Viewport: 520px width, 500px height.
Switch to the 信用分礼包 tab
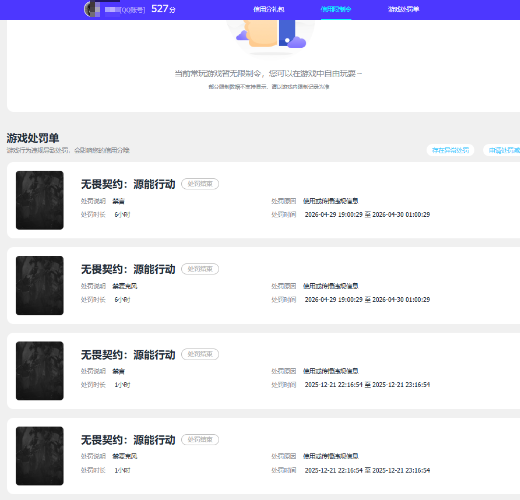tap(269, 9)
